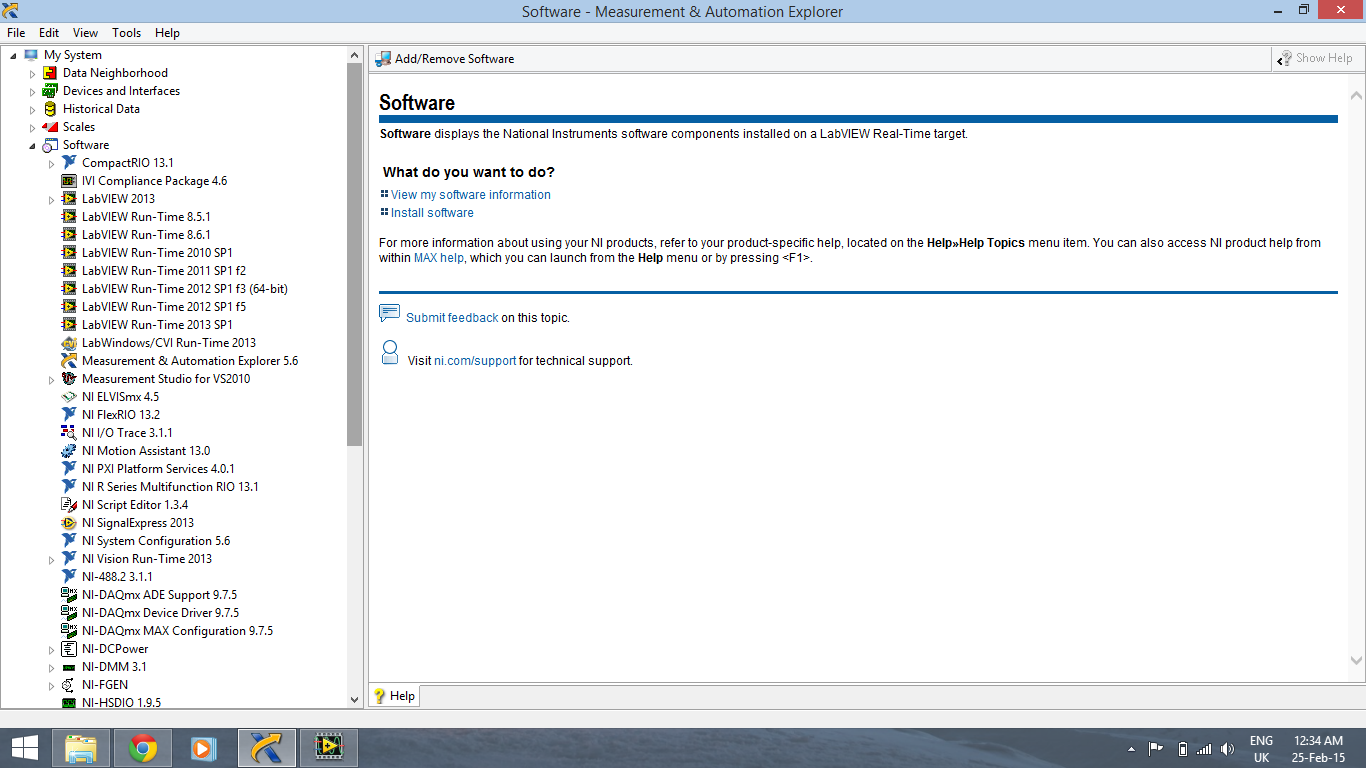1366x768 pixels.
Task: Follow the MAX help link
Action: pyautogui.click(x=439, y=258)
